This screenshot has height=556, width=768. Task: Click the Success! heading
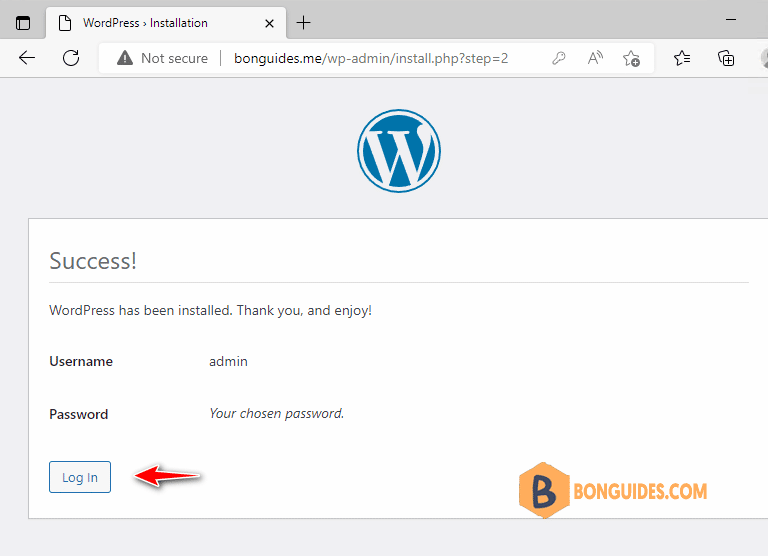coord(93,261)
